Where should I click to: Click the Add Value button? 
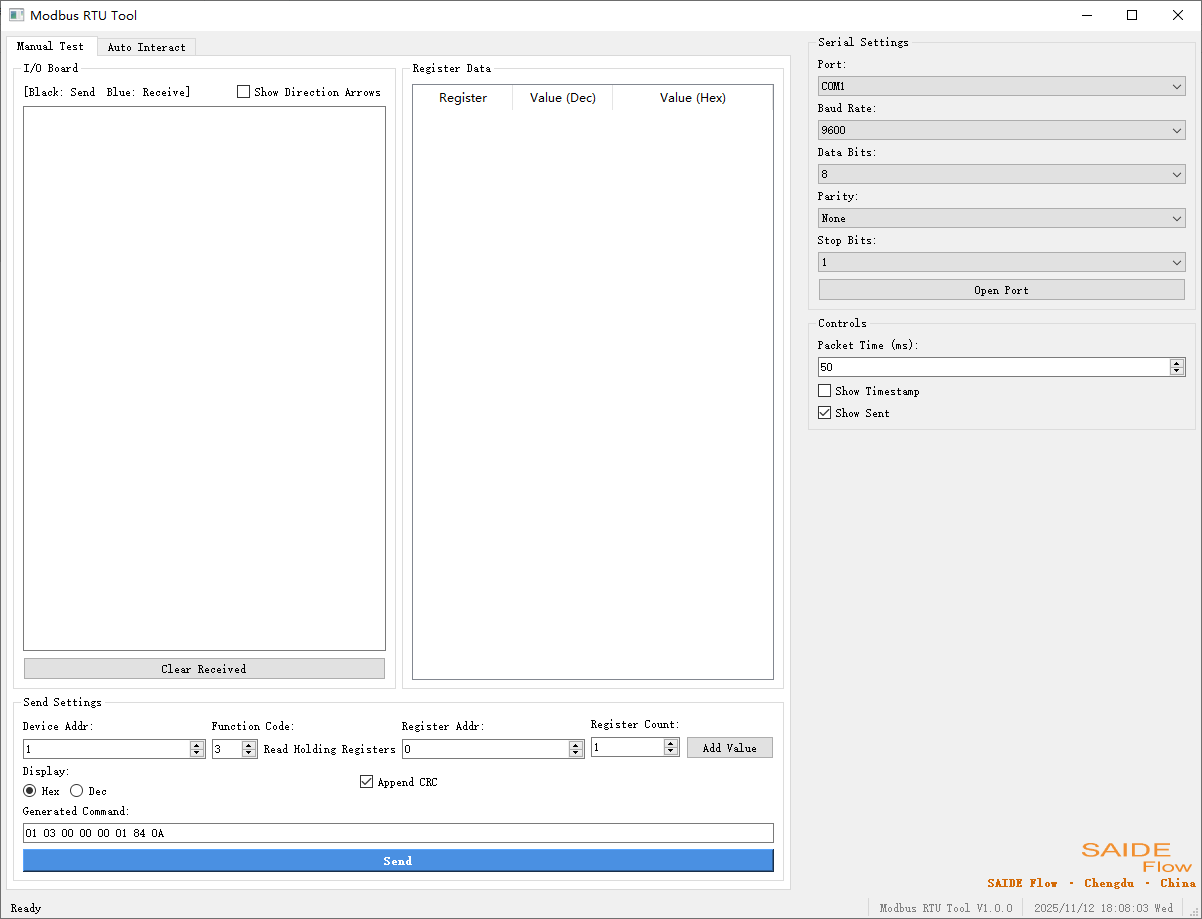pos(729,747)
